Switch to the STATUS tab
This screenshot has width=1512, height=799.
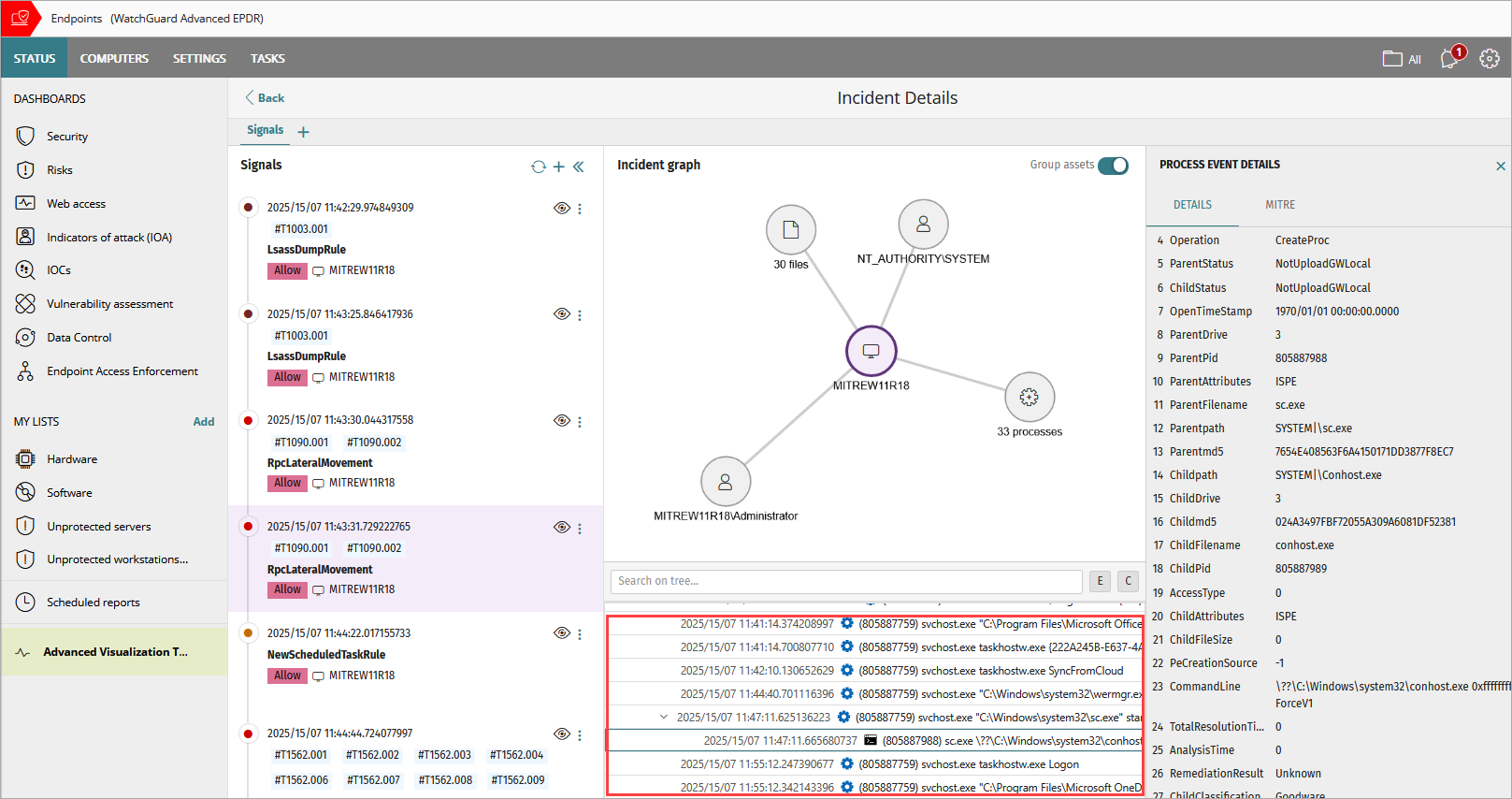pos(35,58)
